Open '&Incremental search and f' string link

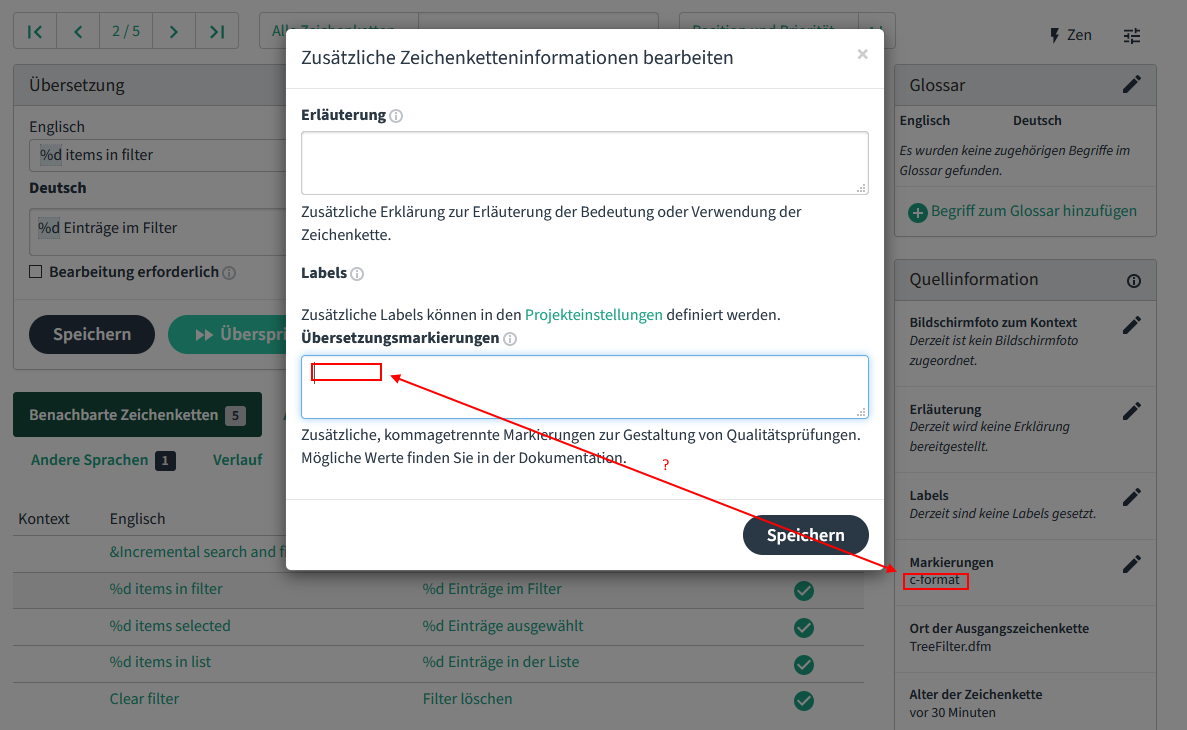click(198, 551)
